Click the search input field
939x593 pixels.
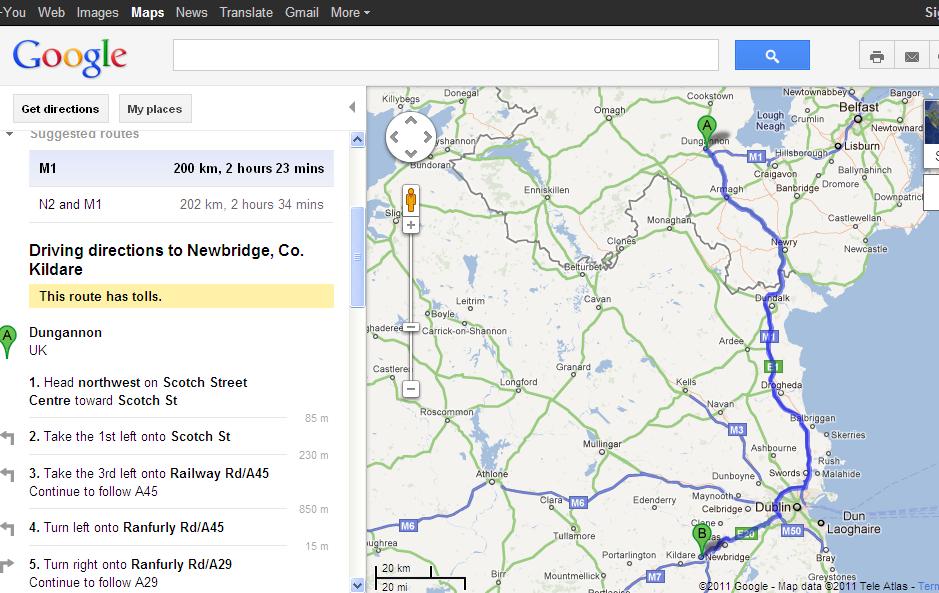446,55
